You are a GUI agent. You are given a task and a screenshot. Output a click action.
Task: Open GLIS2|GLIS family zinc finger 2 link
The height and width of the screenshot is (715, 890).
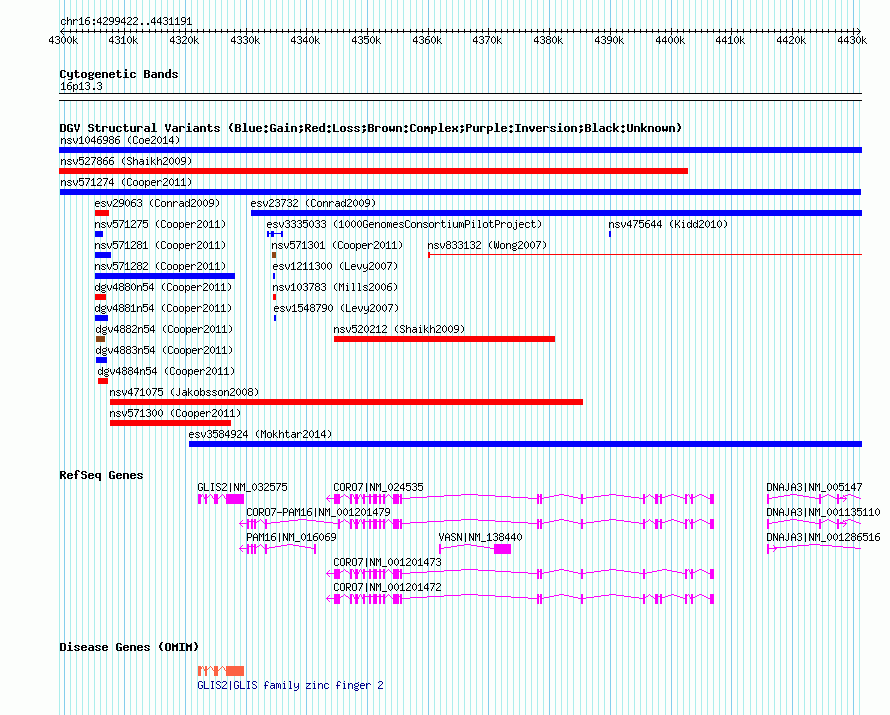pos(290,685)
